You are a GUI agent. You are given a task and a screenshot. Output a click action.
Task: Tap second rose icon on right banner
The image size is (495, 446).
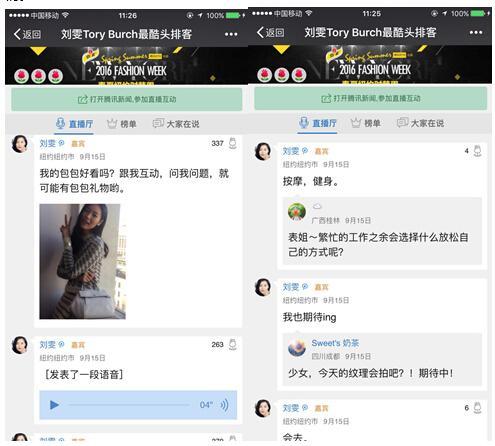point(282,75)
